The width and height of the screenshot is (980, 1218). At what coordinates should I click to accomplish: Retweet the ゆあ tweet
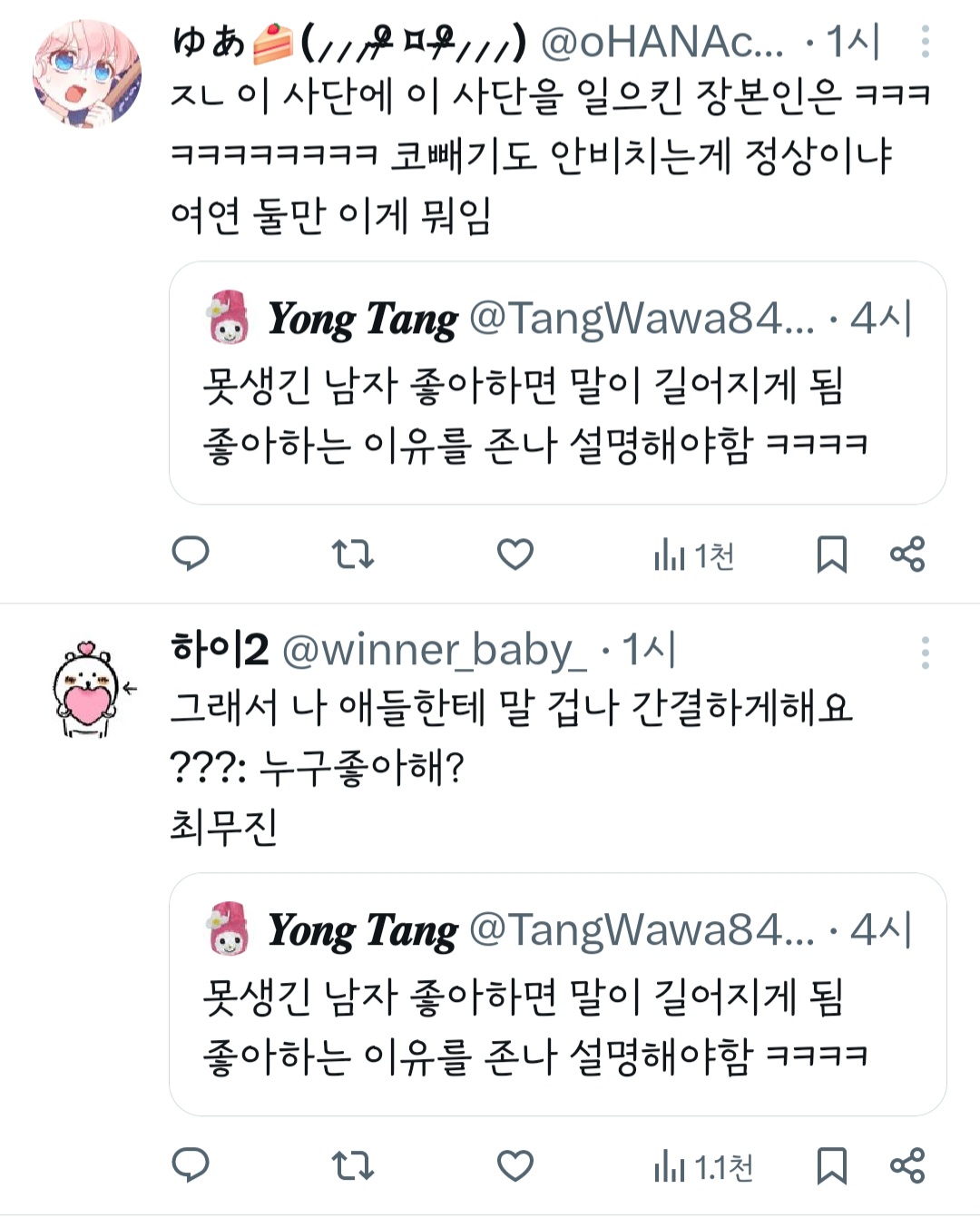tap(352, 554)
